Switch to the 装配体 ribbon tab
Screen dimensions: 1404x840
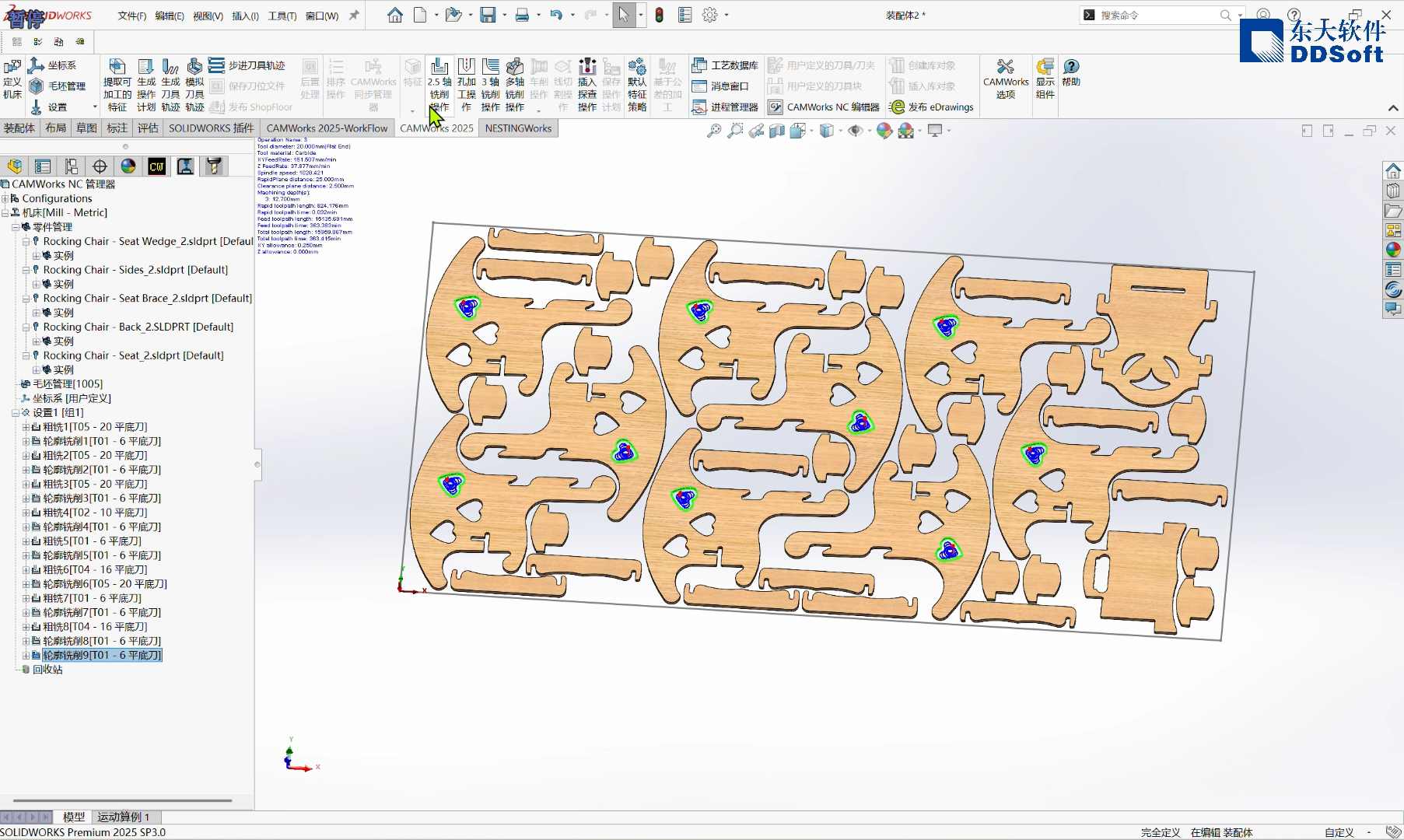[x=19, y=128]
